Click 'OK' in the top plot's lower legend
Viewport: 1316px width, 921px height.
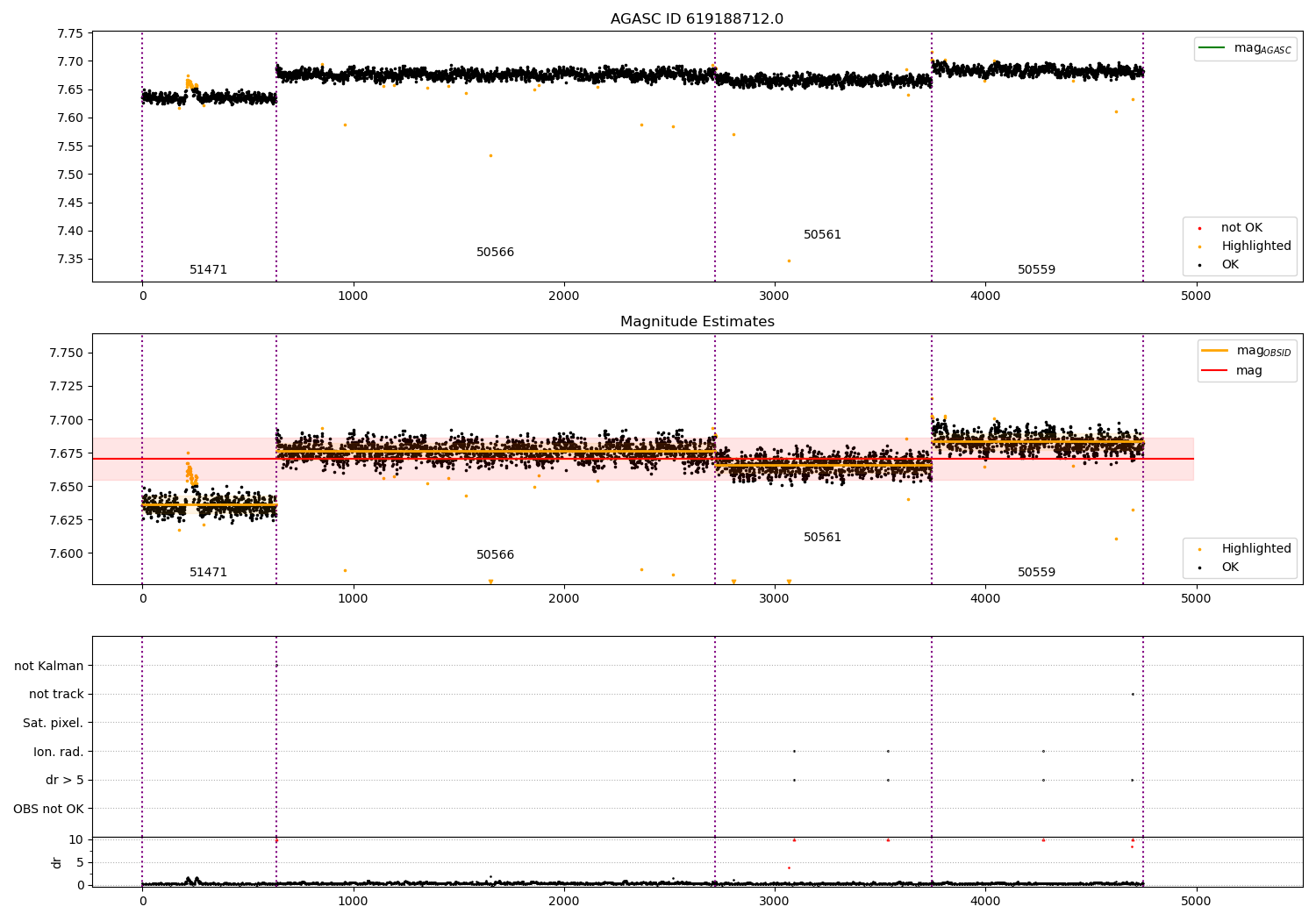(x=1230, y=265)
